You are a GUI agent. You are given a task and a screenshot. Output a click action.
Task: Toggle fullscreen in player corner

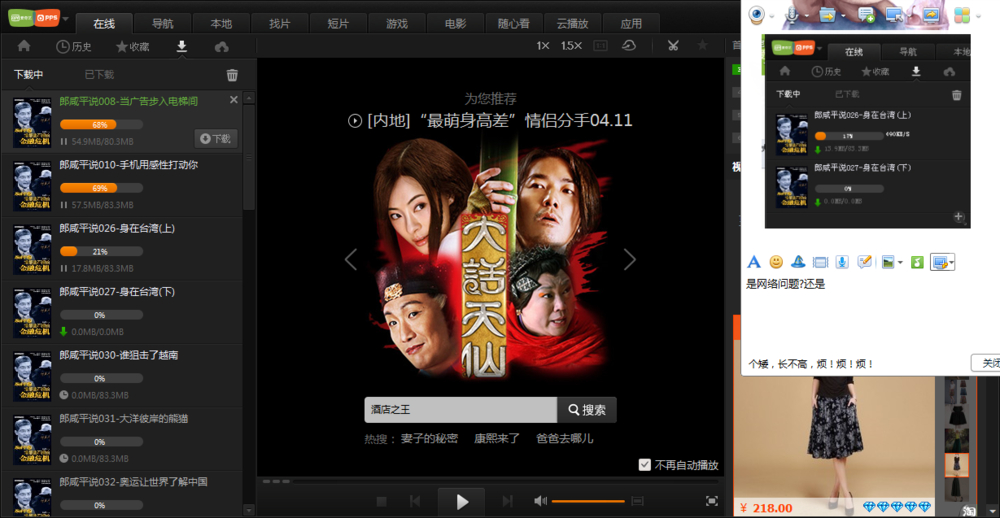712,501
